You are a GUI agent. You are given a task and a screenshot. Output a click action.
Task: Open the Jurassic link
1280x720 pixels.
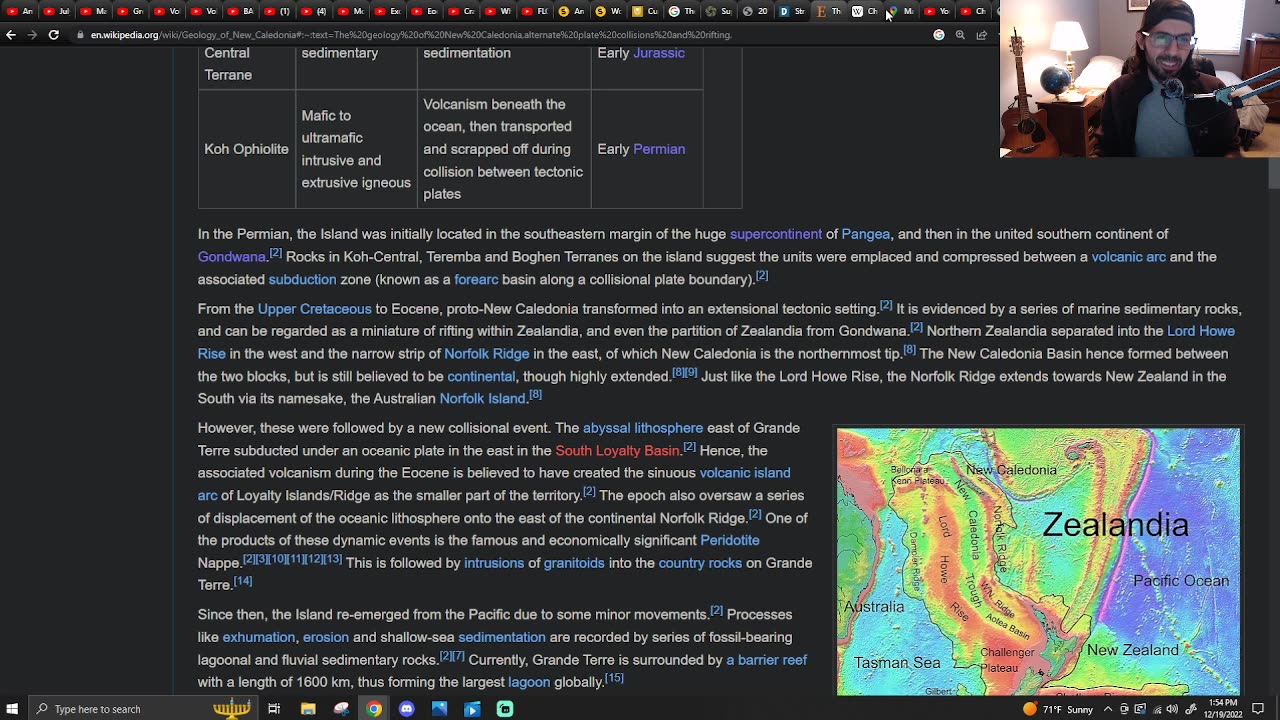tap(659, 53)
